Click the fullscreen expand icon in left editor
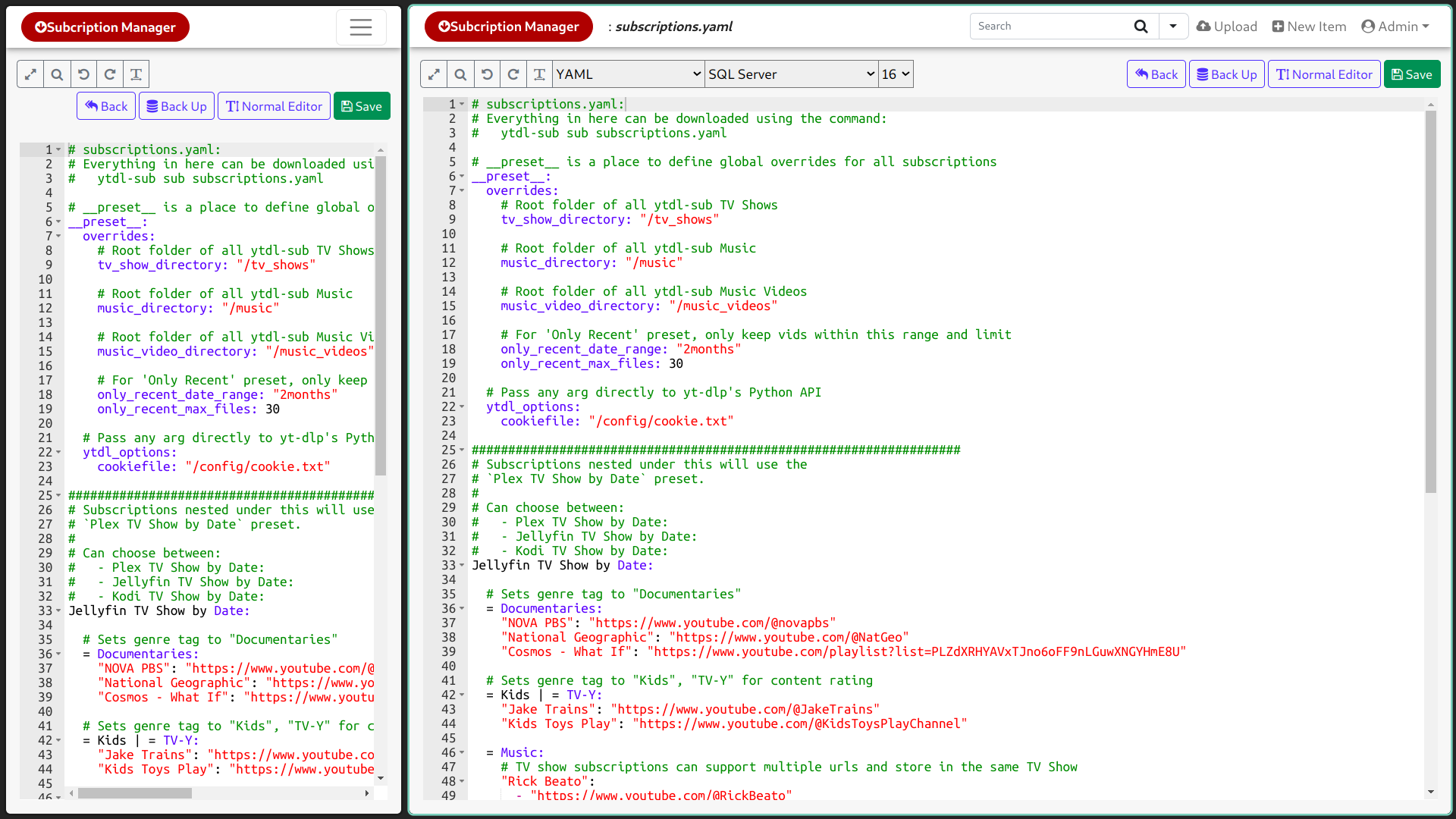 [x=30, y=74]
